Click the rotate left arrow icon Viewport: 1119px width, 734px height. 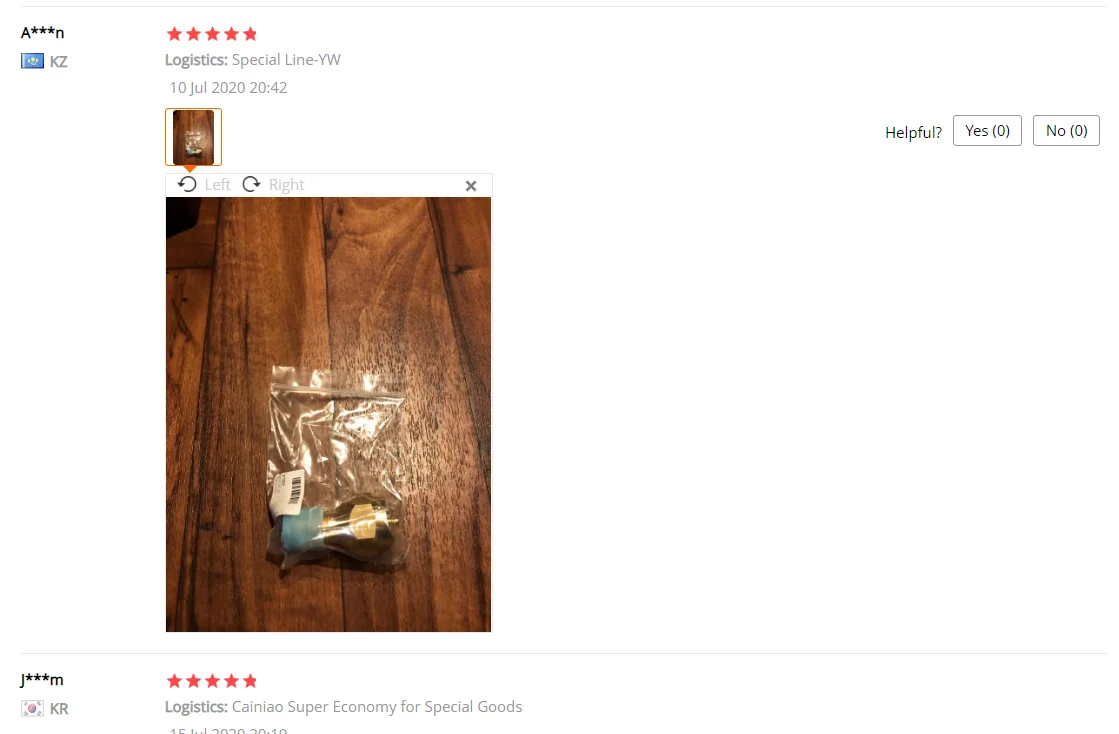tap(187, 185)
